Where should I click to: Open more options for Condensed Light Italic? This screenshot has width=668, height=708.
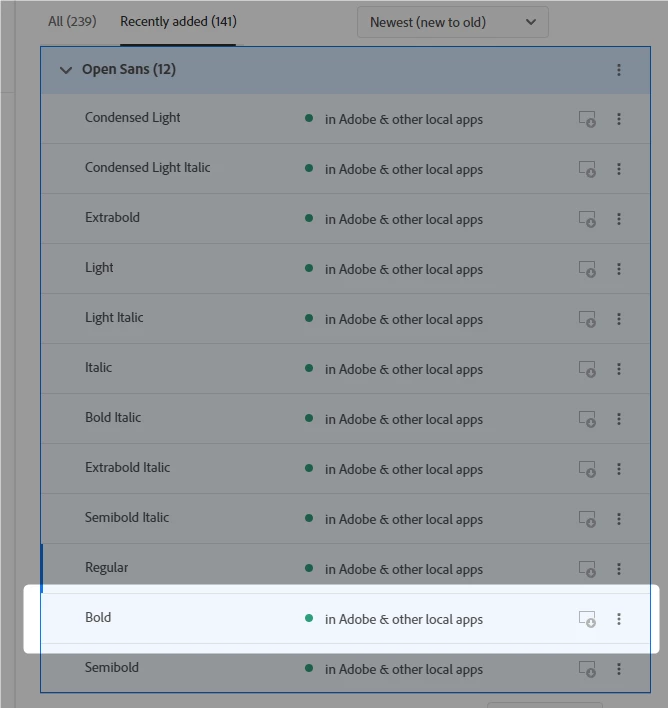click(x=619, y=169)
